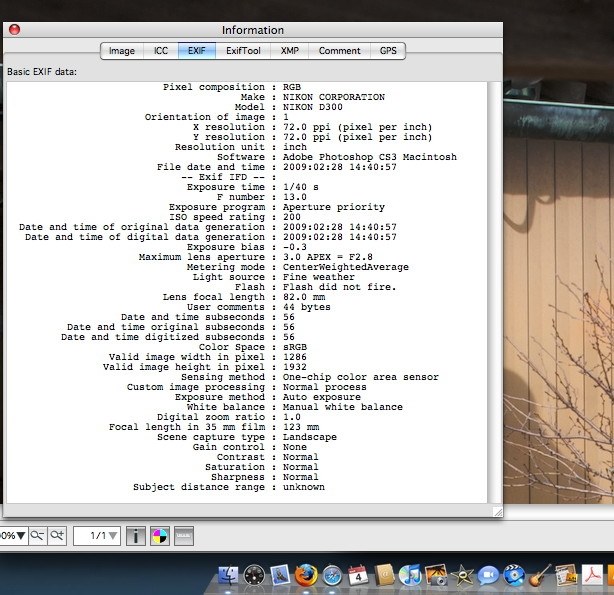
Task: Close the Information window
Action: coord(14,29)
